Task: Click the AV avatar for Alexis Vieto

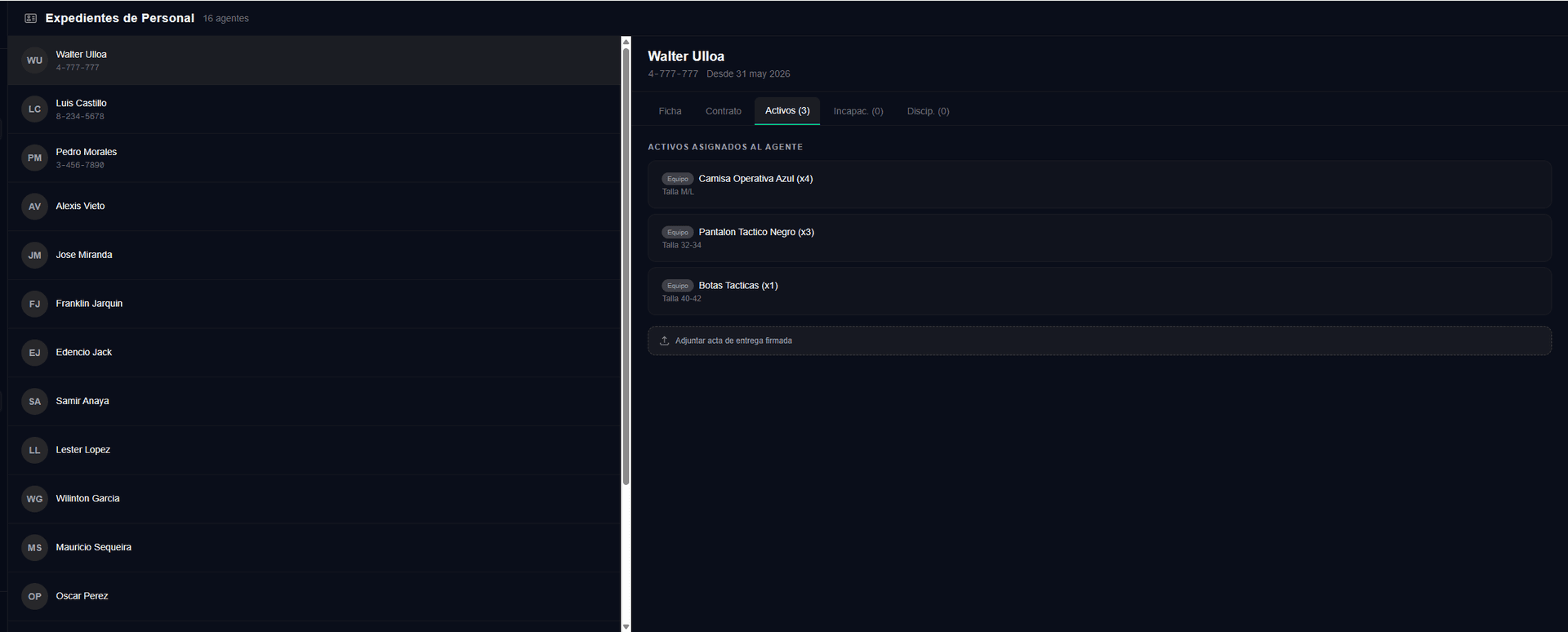Action: coord(34,207)
